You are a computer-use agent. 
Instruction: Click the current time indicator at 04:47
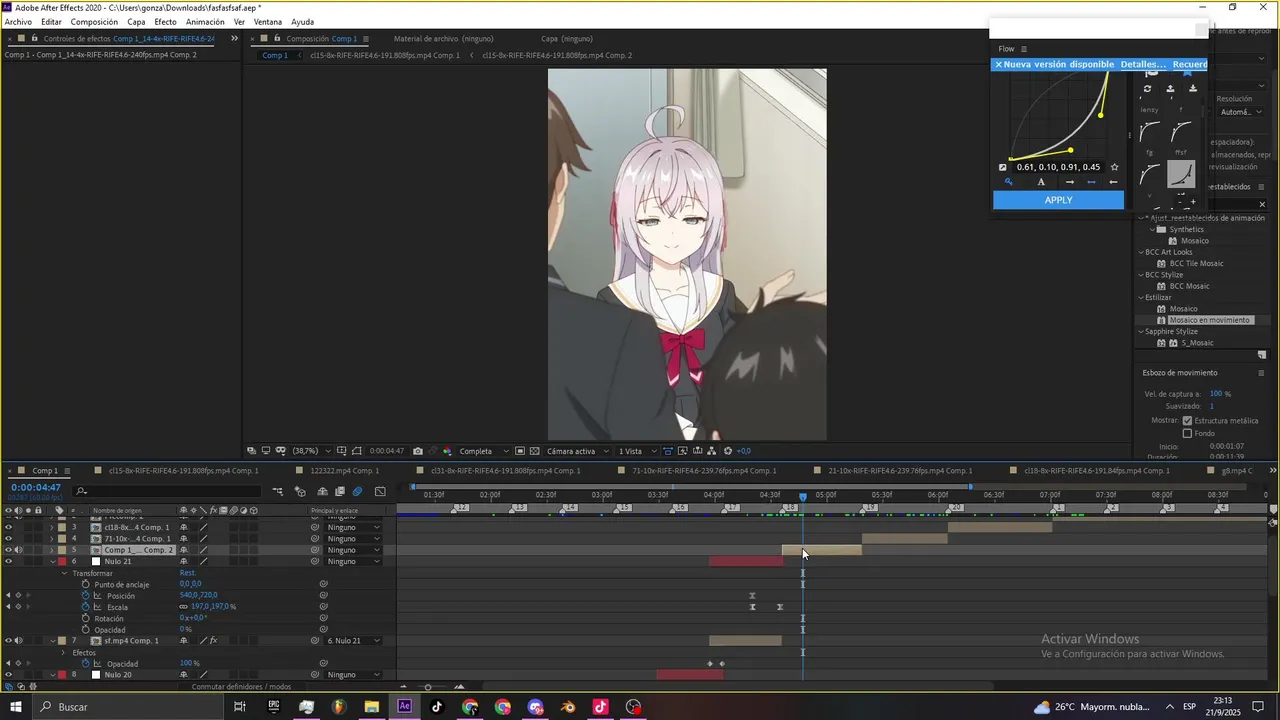point(802,497)
